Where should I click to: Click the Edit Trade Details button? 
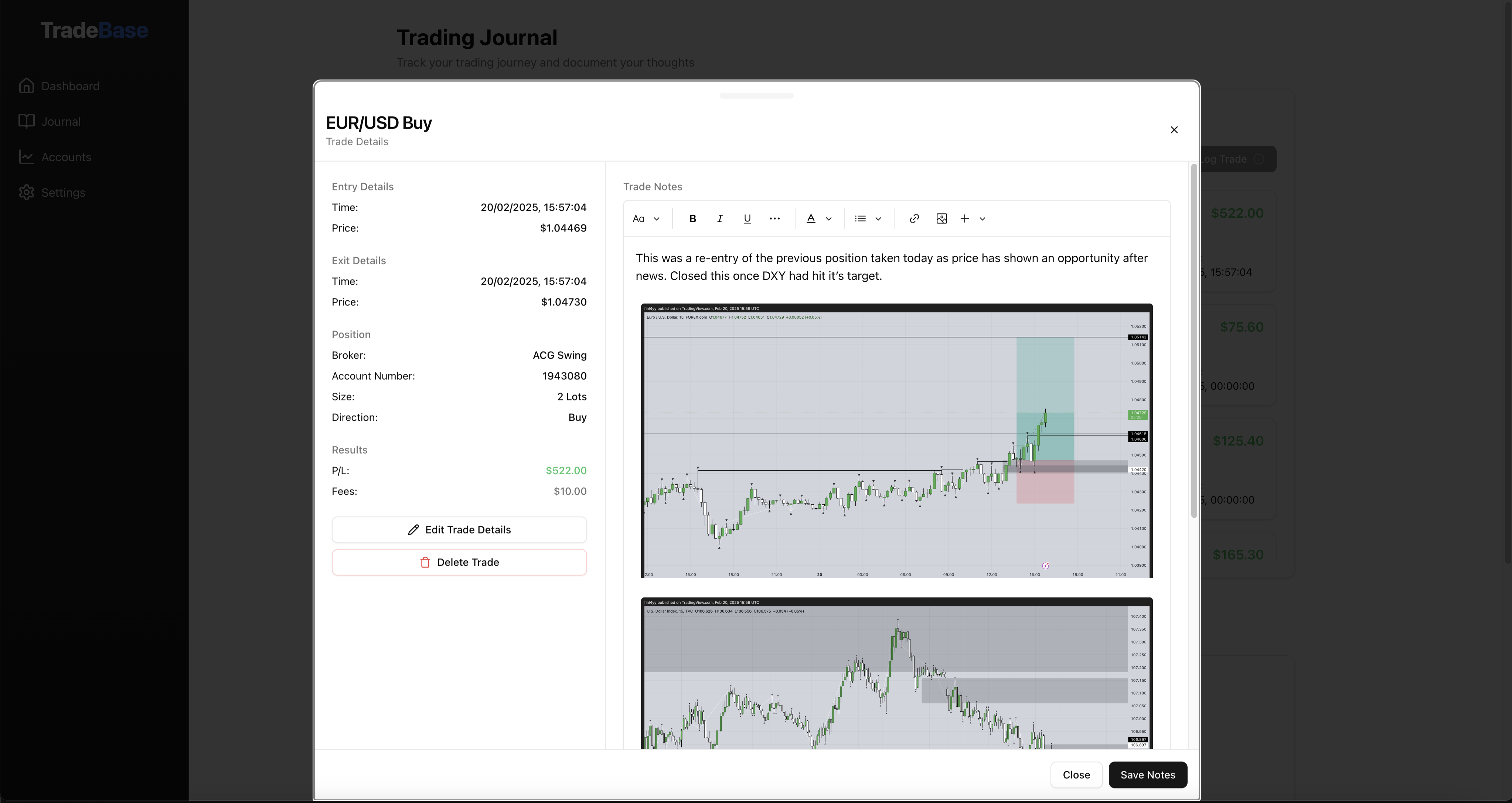(459, 530)
